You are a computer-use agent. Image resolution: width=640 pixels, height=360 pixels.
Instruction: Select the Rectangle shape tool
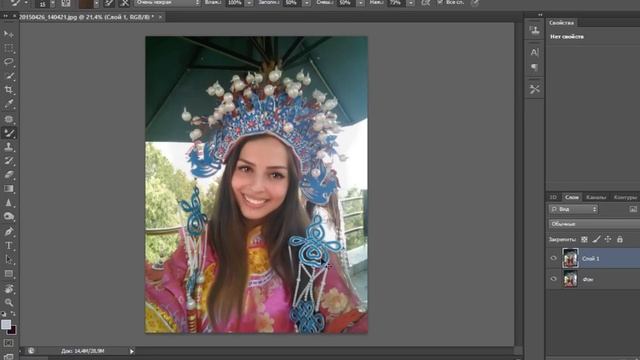9,273
